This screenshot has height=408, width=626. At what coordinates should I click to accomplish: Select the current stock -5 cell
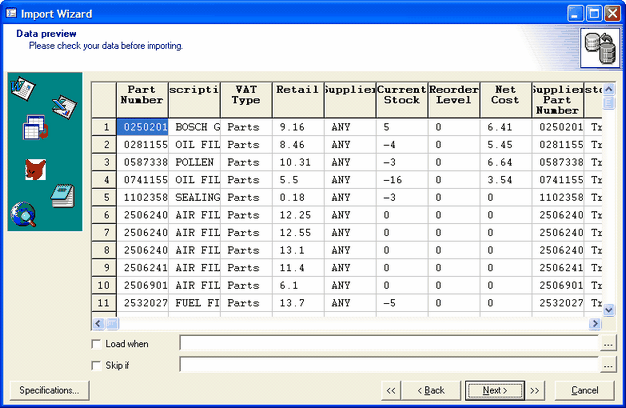coord(402,303)
